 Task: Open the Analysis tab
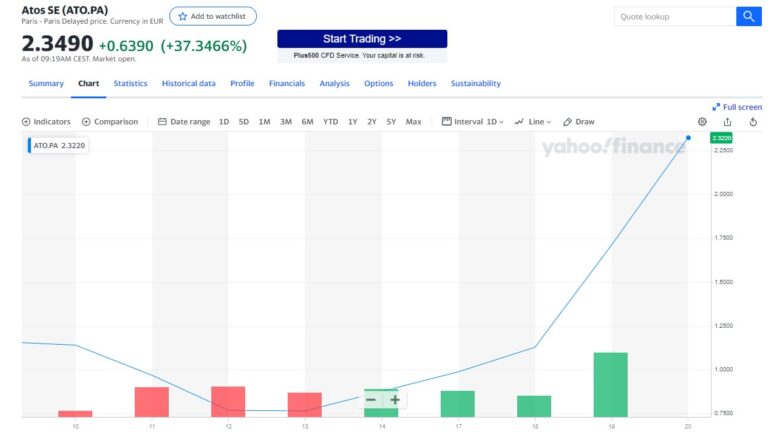point(334,83)
